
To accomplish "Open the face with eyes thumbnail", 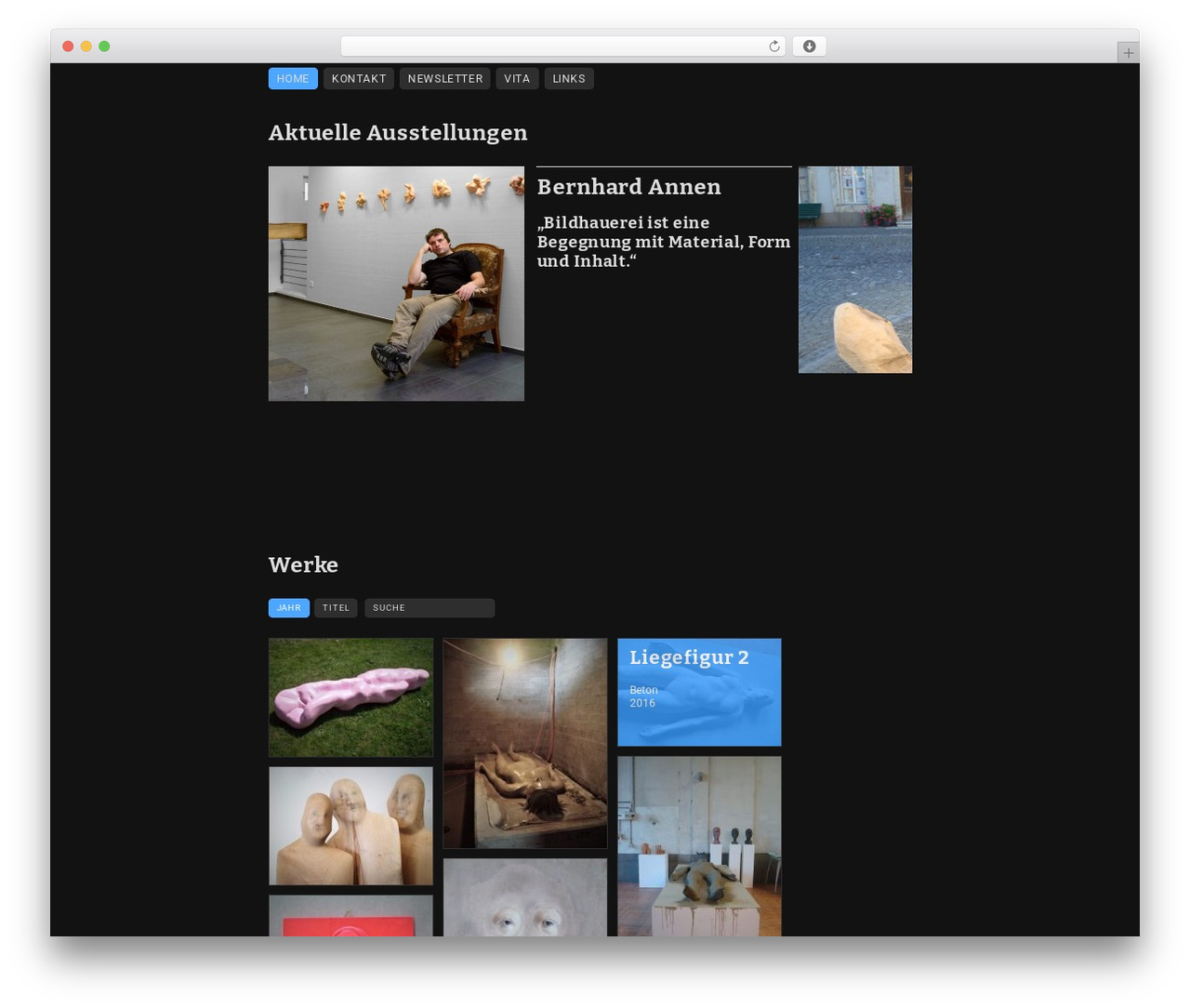I will coord(525,897).
